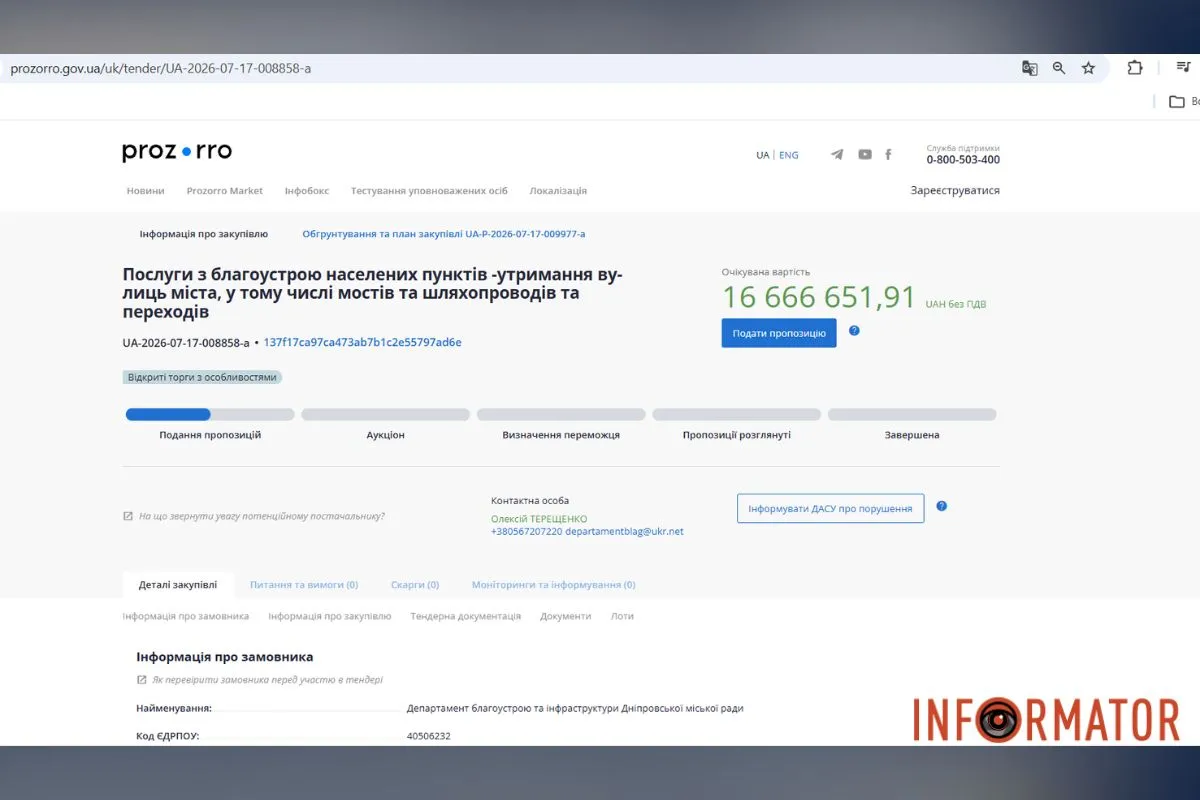Click tender ID UA-2026-07-17-008858-a text

pyautogui.click(x=186, y=342)
